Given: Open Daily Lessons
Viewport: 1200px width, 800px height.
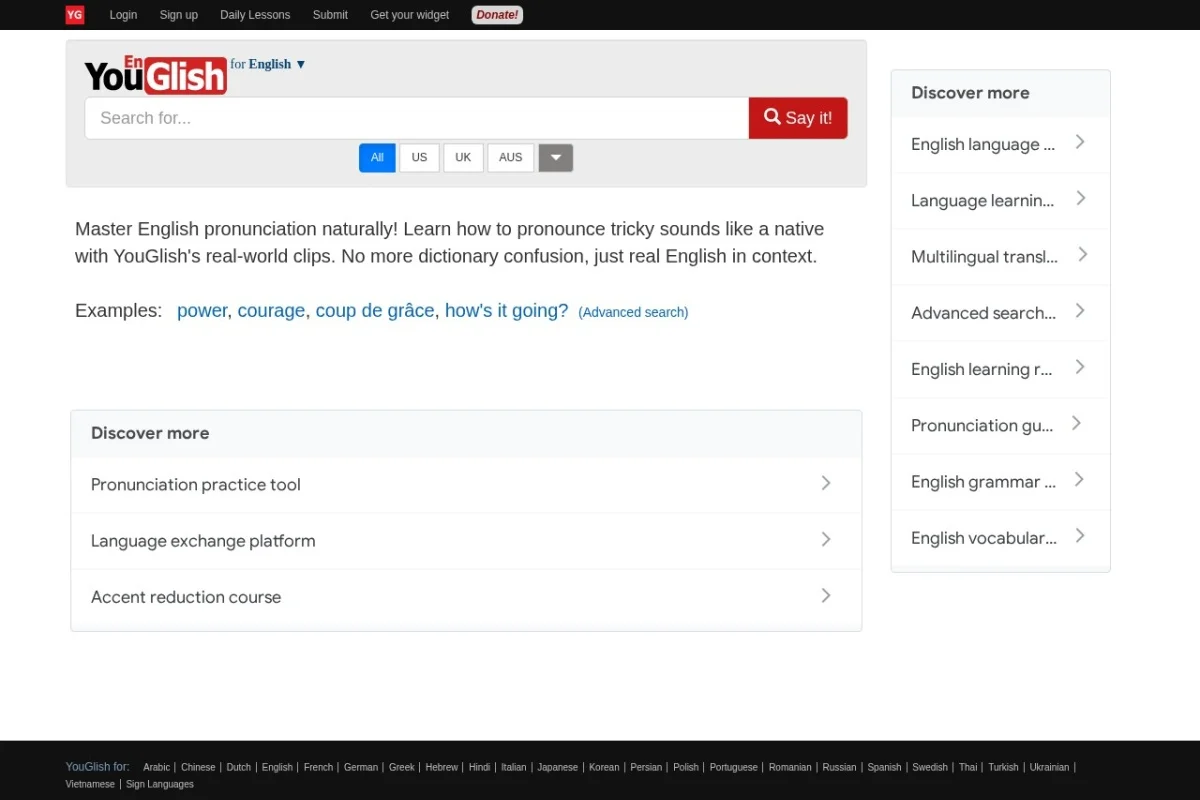Looking at the screenshot, I should [255, 15].
